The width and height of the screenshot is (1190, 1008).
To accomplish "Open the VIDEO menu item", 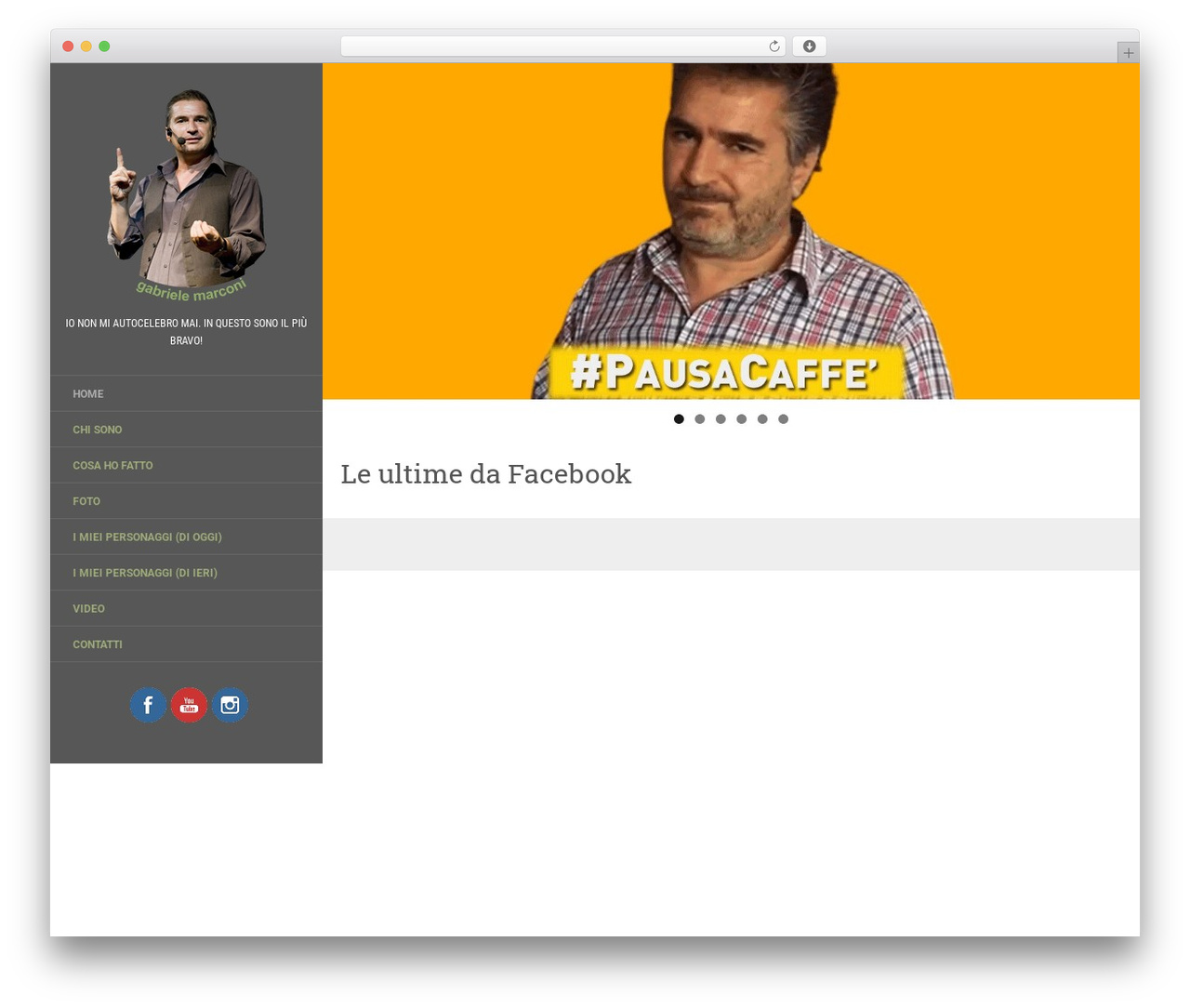I will [x=186, y=609].
